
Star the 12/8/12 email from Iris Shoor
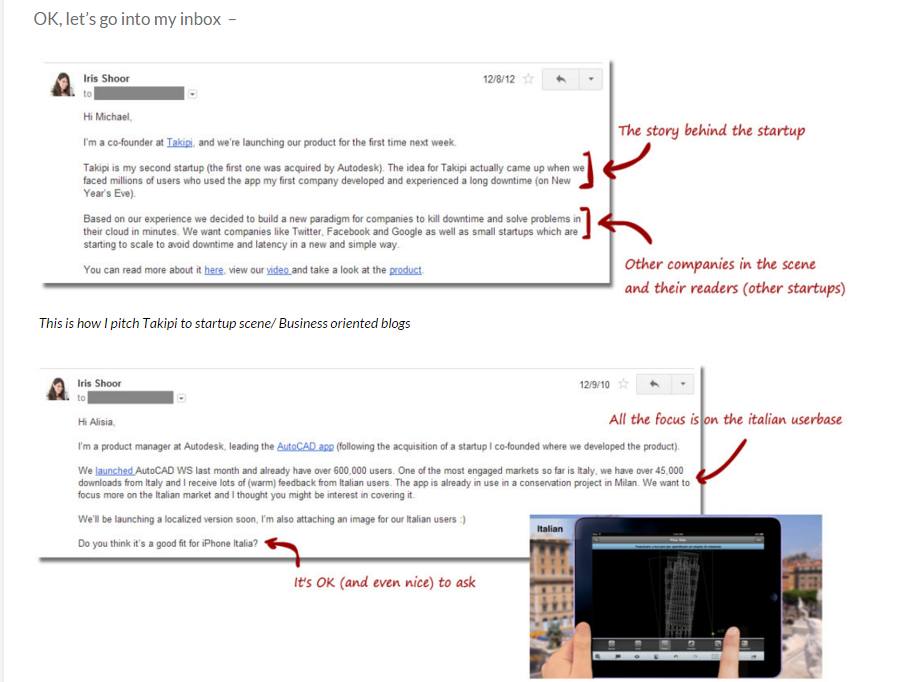click(528, 79)
